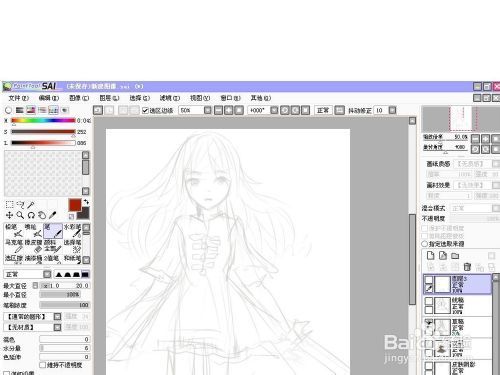
Task: Create a new layer folder
Action: (455, 256)
